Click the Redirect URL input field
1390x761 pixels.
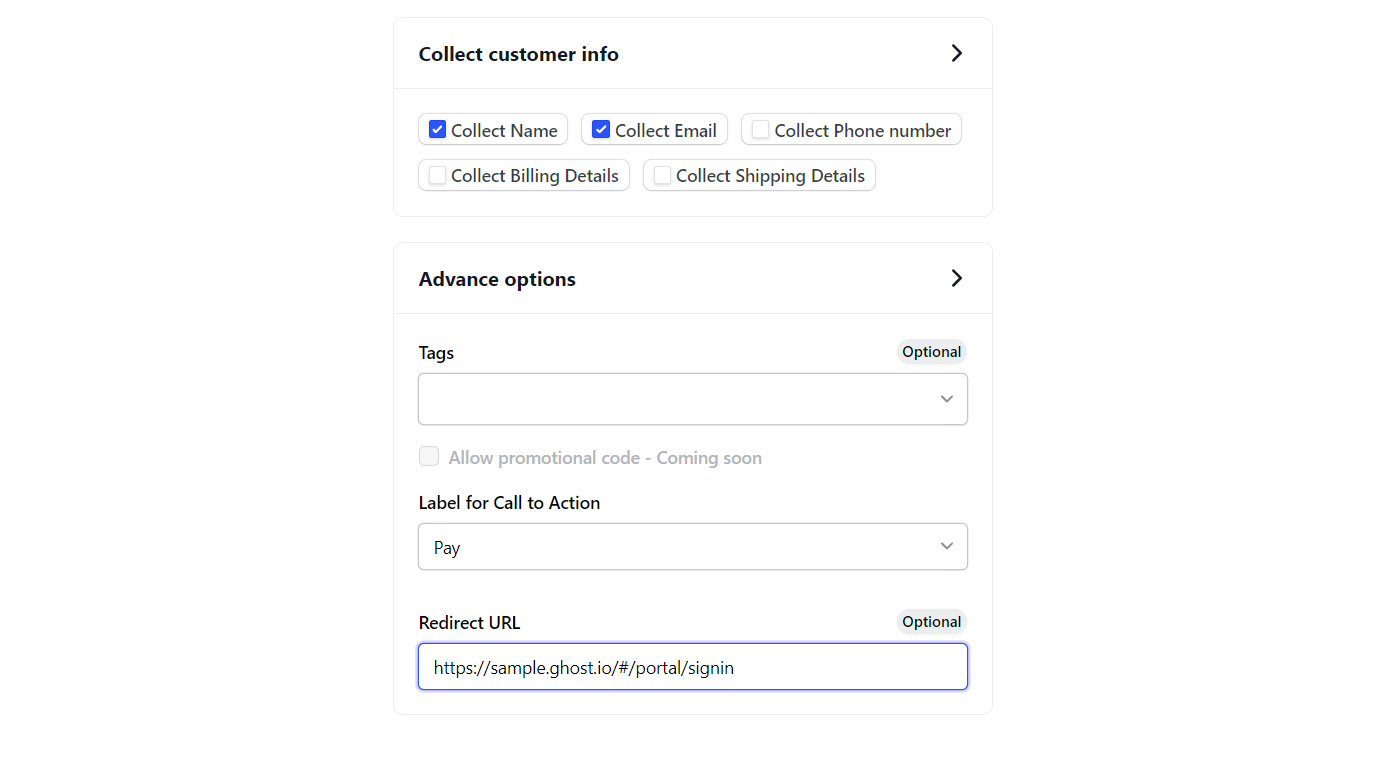point(693,667)
